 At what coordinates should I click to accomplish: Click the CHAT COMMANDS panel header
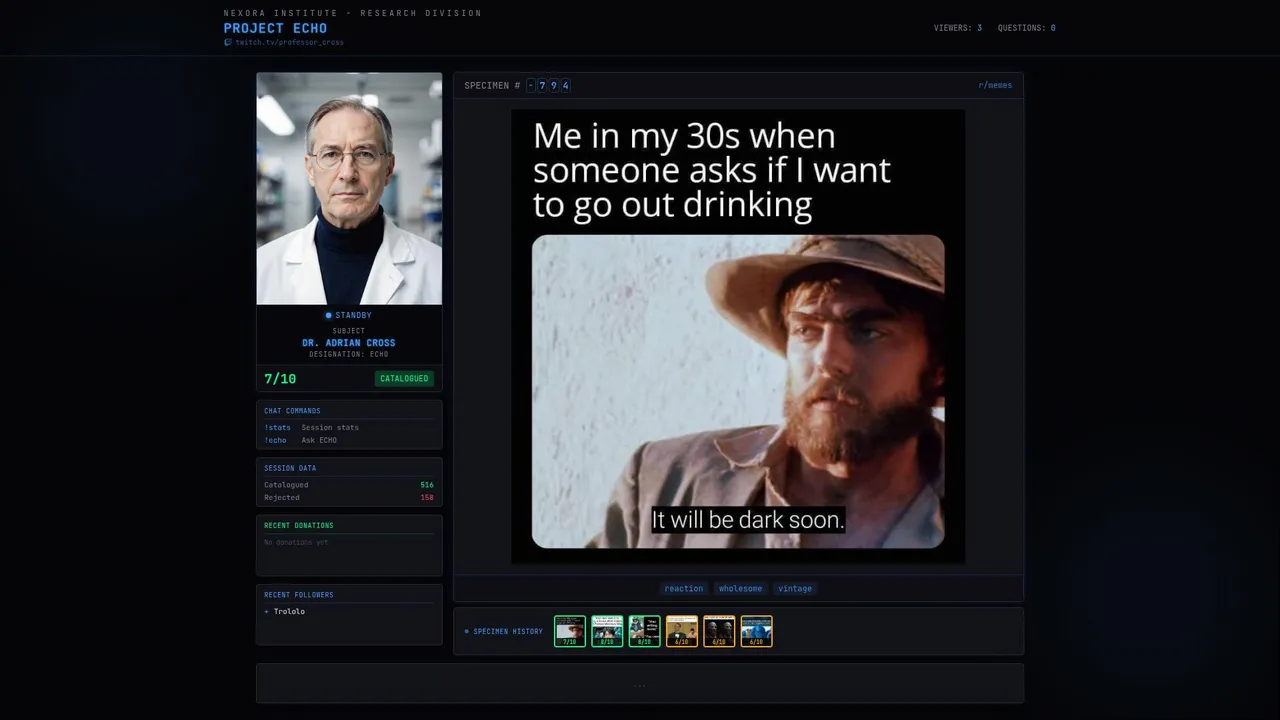pos(292,411)
